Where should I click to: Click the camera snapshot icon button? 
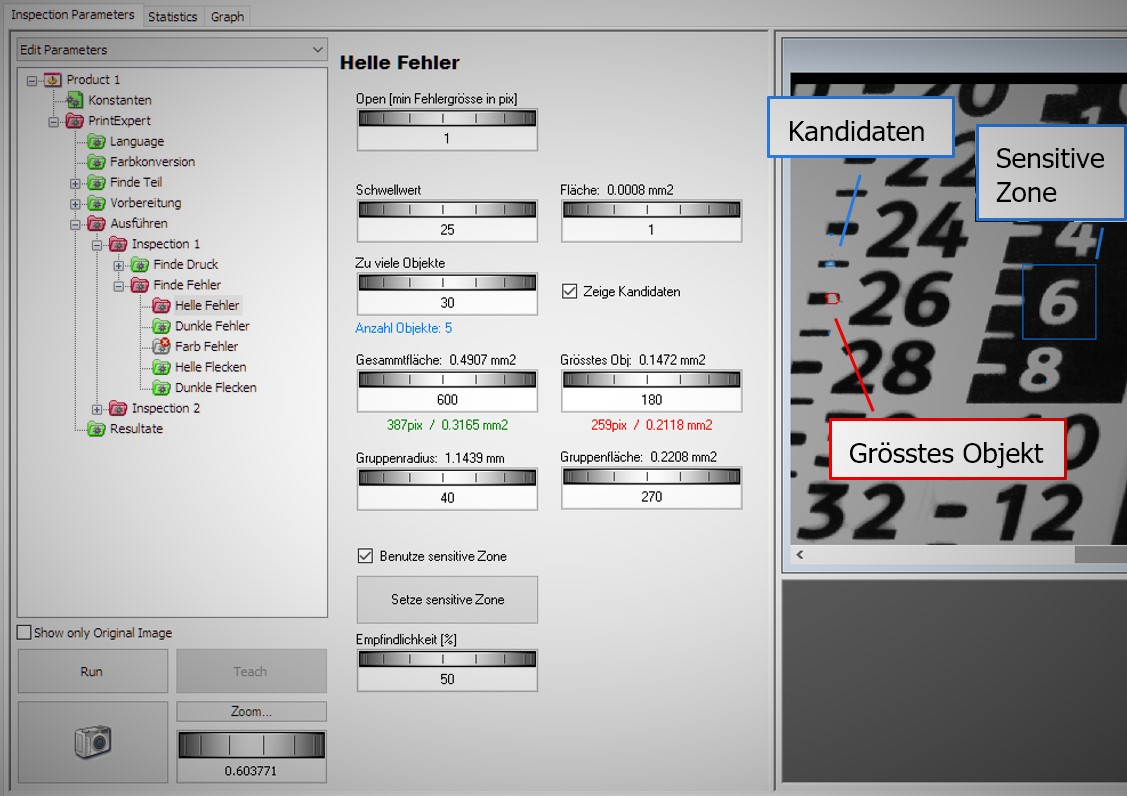click(92, 741)
